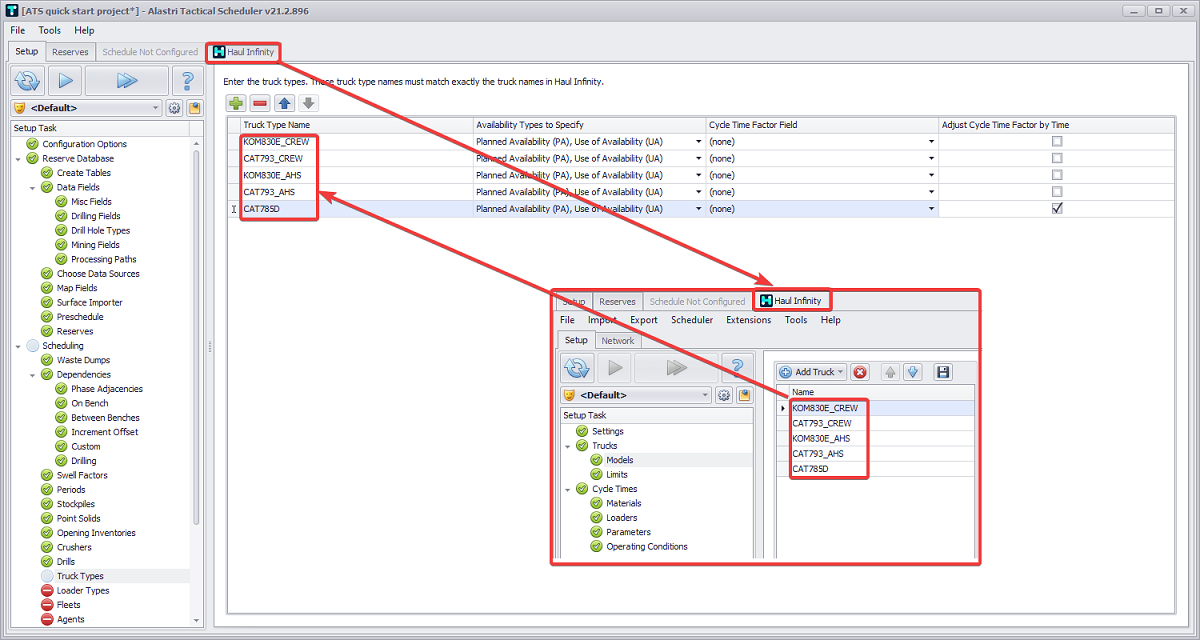Open scenario settings gear icon beside <Default>

pos(174,108)
